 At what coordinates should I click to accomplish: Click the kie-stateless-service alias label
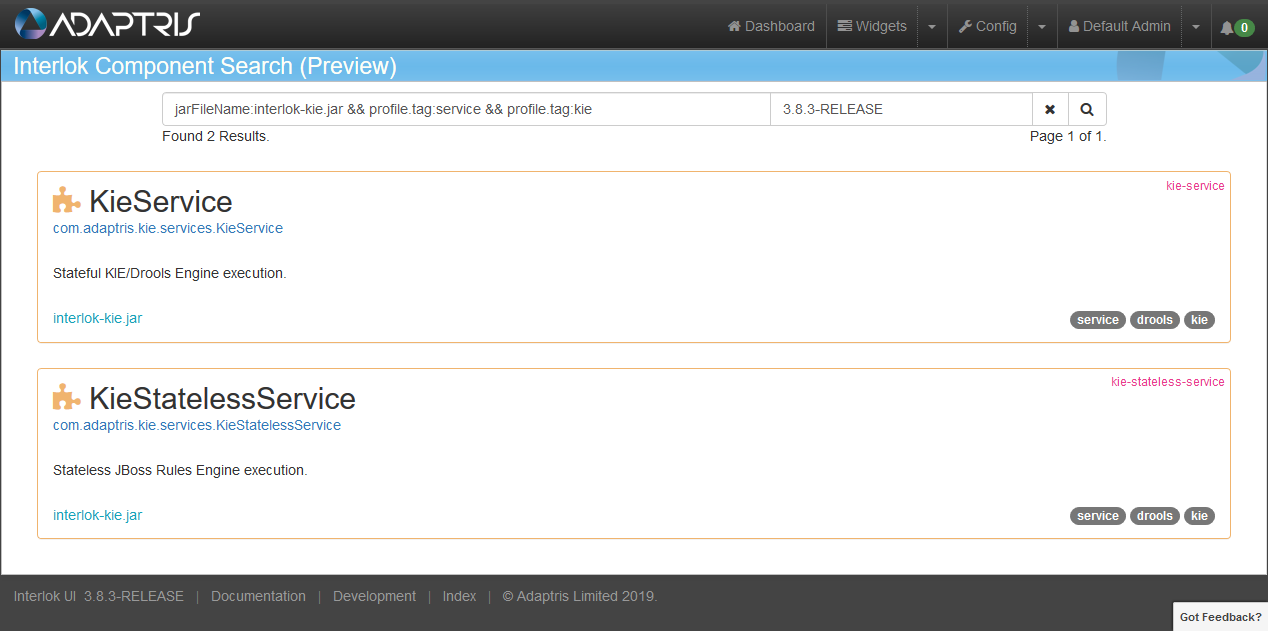1168,382
